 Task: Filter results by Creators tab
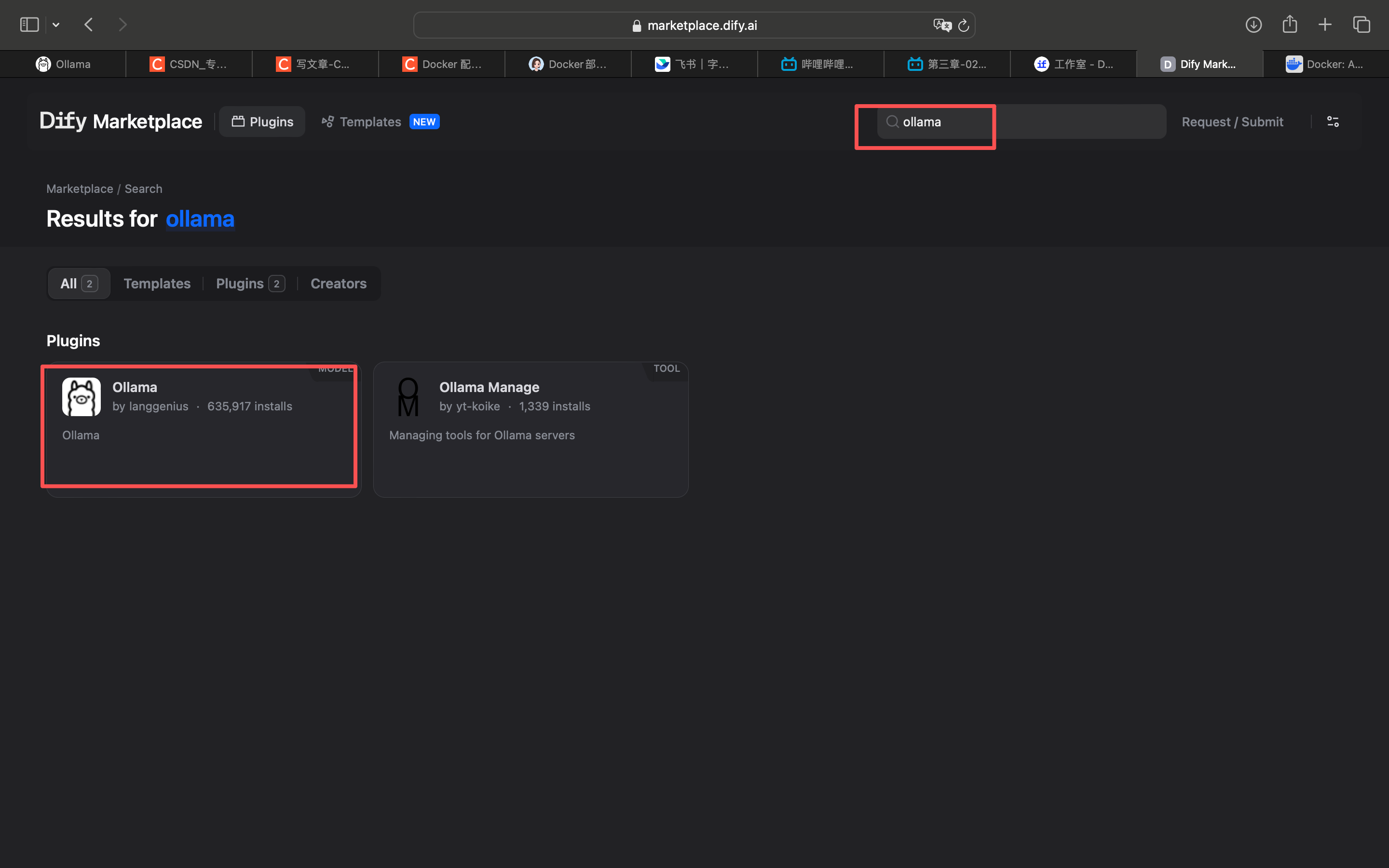[338, 284]
